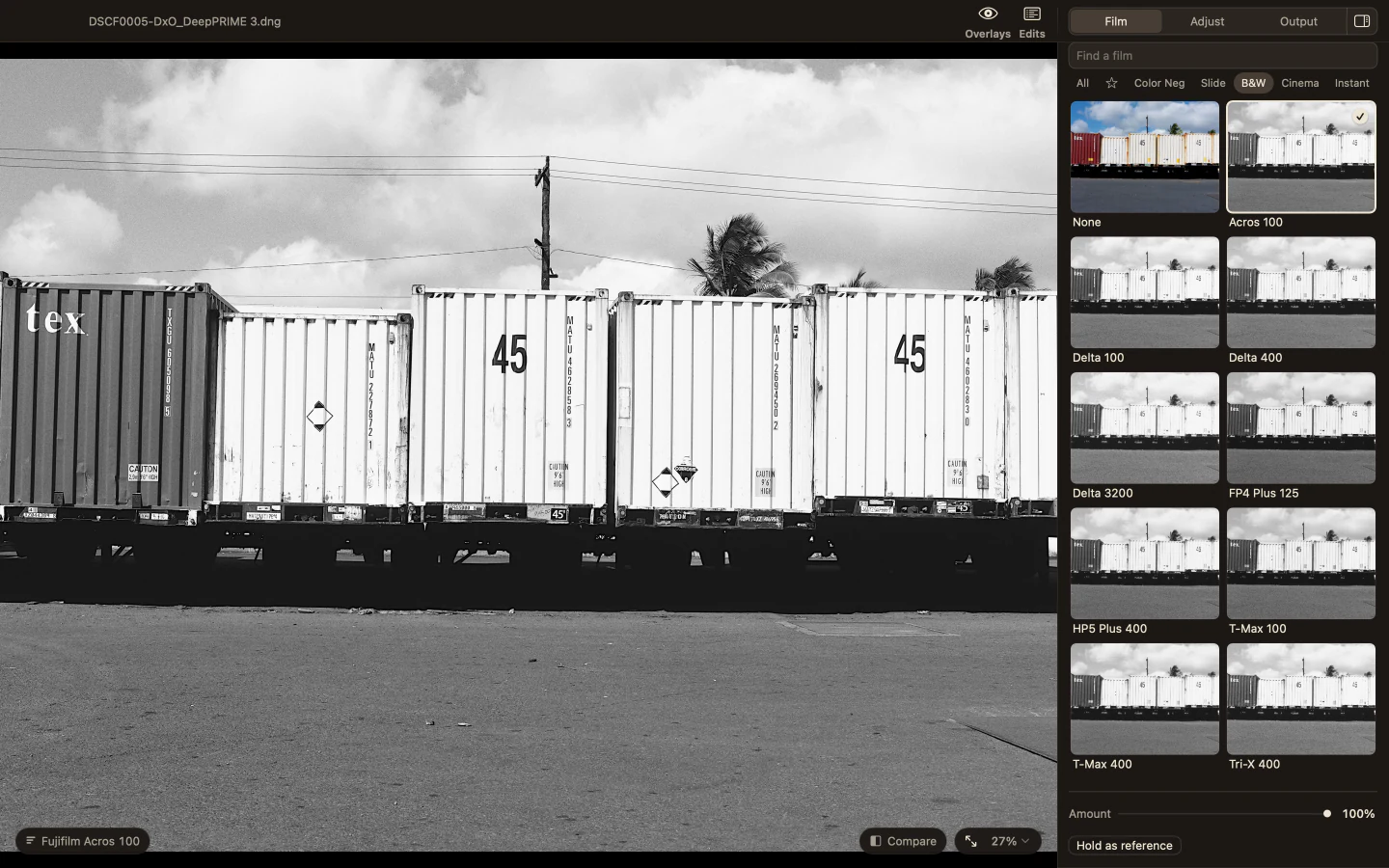
Task: Choose the T-Max 100 film thumbnail
Action: point(1301,563)
